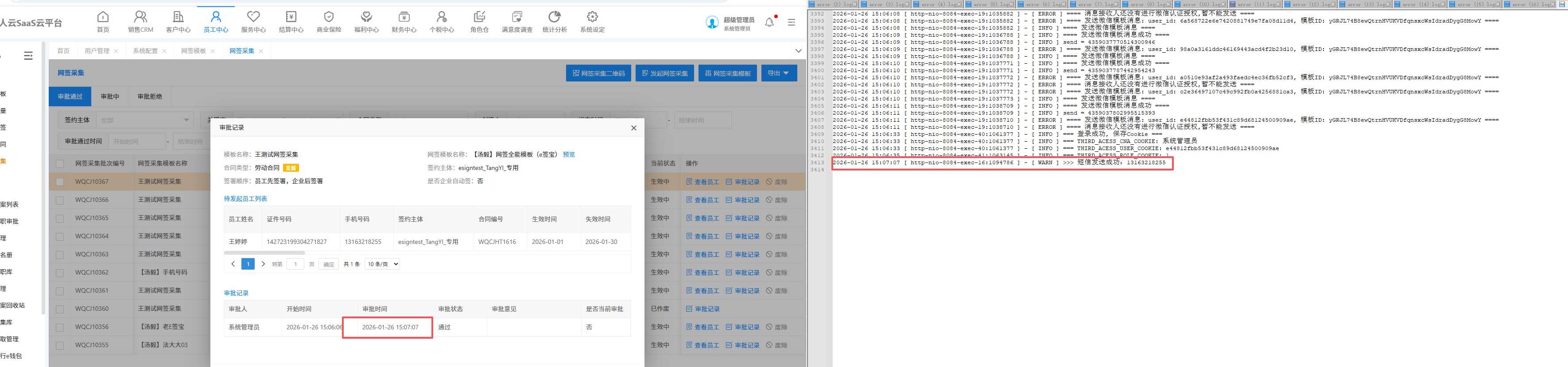Check the row checkbox for WQCJ10366

[60, 200]
